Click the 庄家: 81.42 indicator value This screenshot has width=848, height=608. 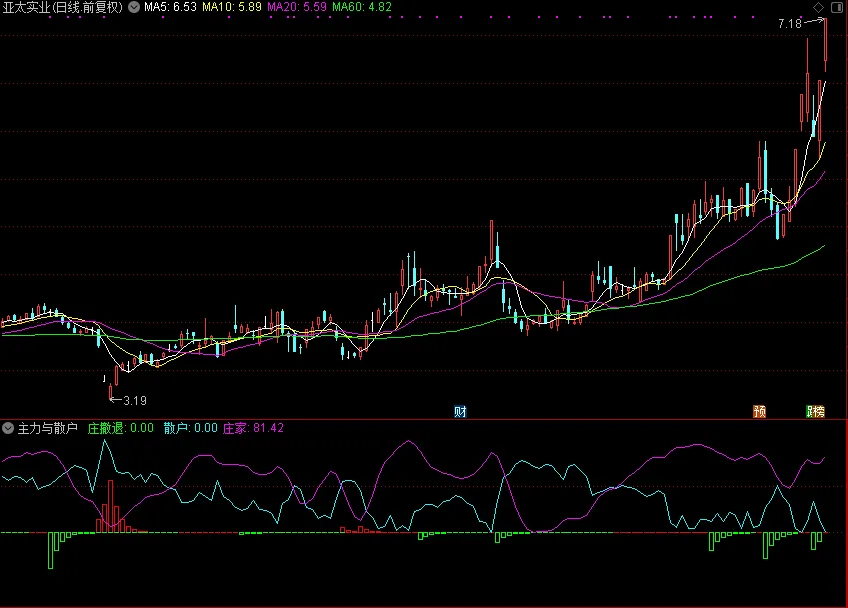[253, 428]
